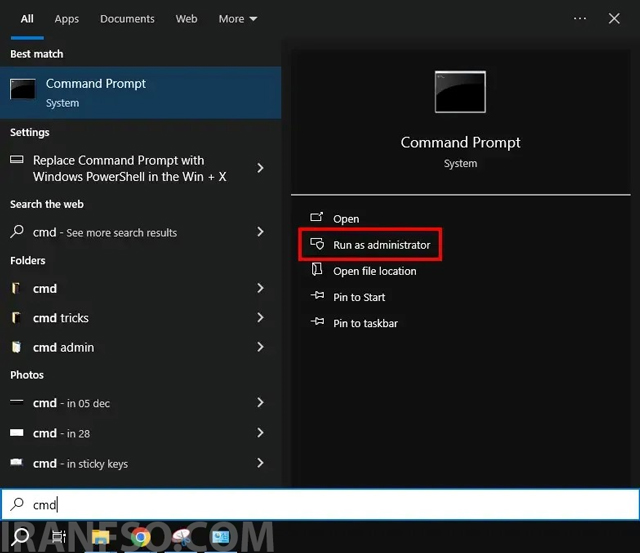Image resolution: width=640 pixels, height=553 pixels.
Task: Expand the 'cmd tricks' folder result arrow
Action: click(260, 318)
